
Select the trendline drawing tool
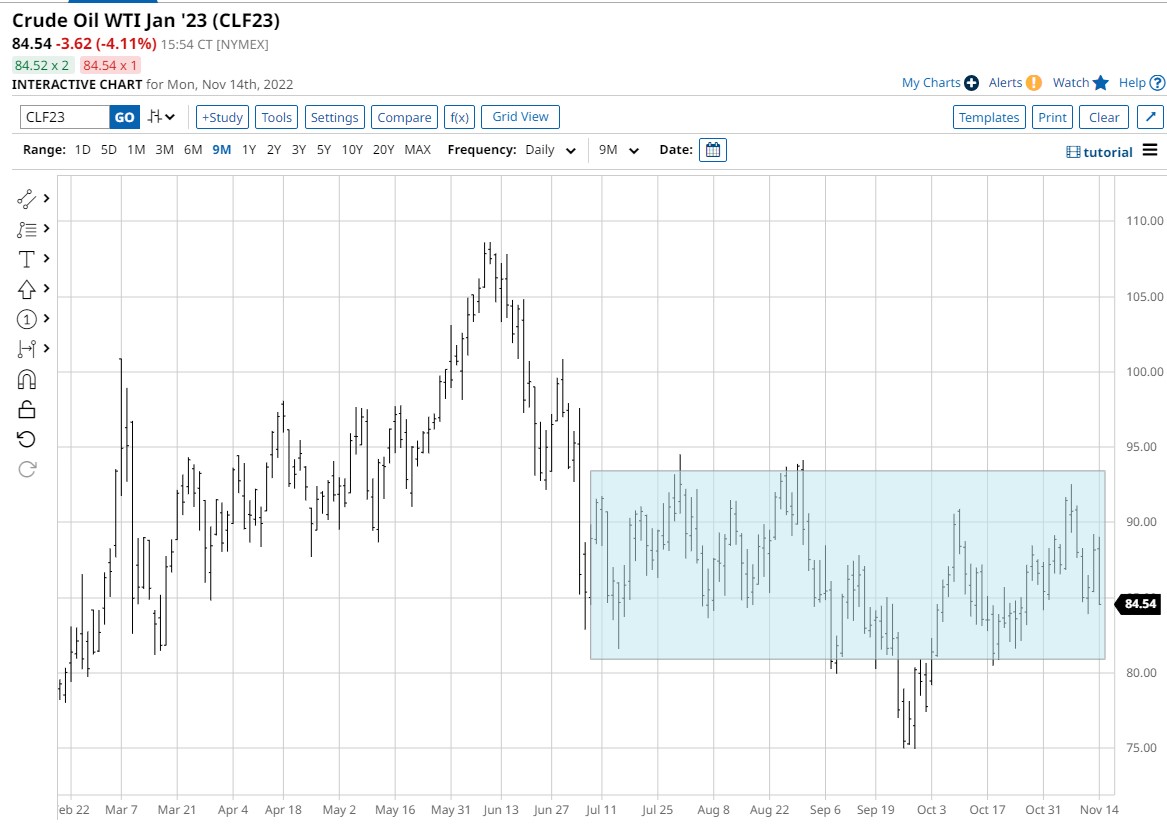(x=27, y=198)
